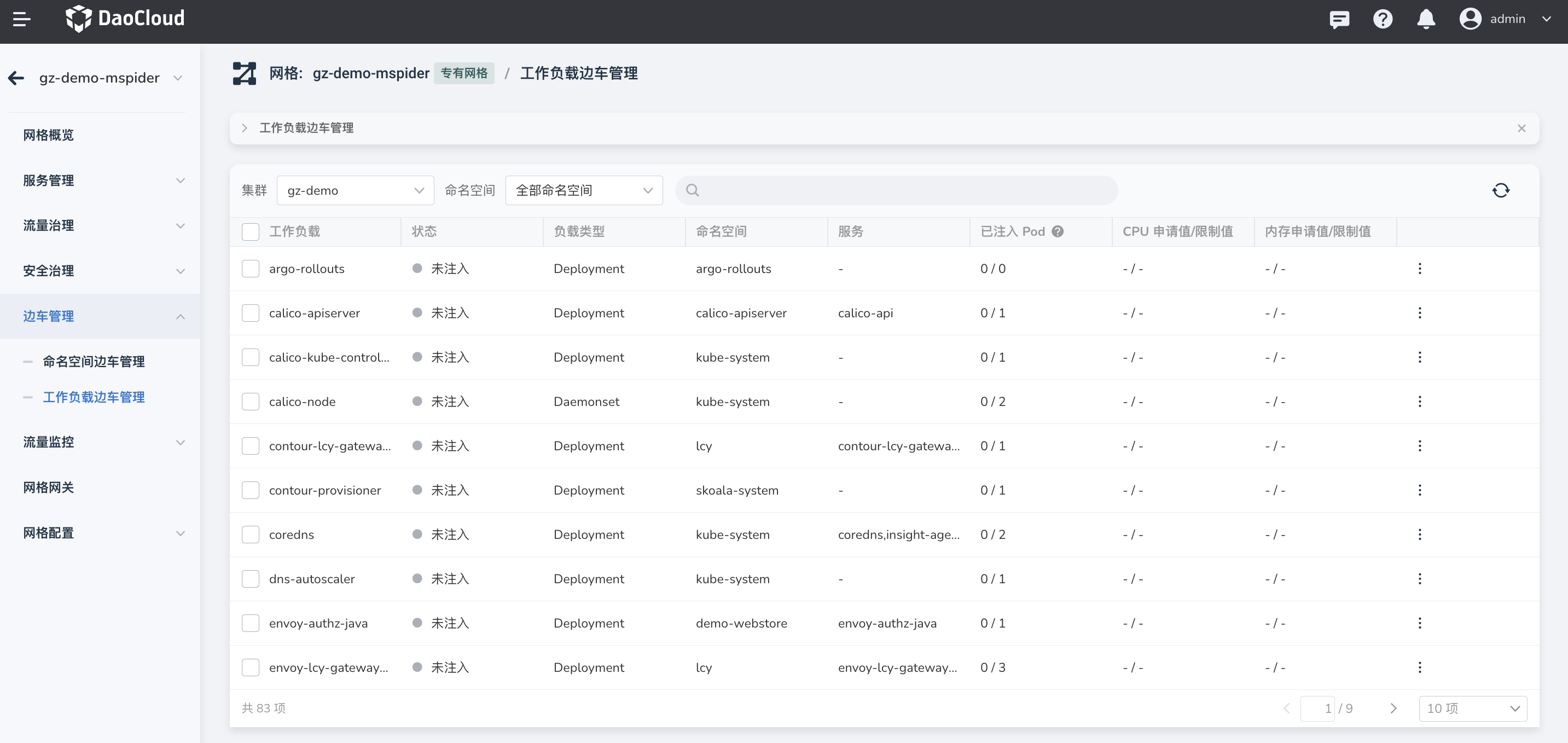Click the 已注入 Pod help tooltip icon
This screenshot has height=743, width=1568.
pos(1058,231)
